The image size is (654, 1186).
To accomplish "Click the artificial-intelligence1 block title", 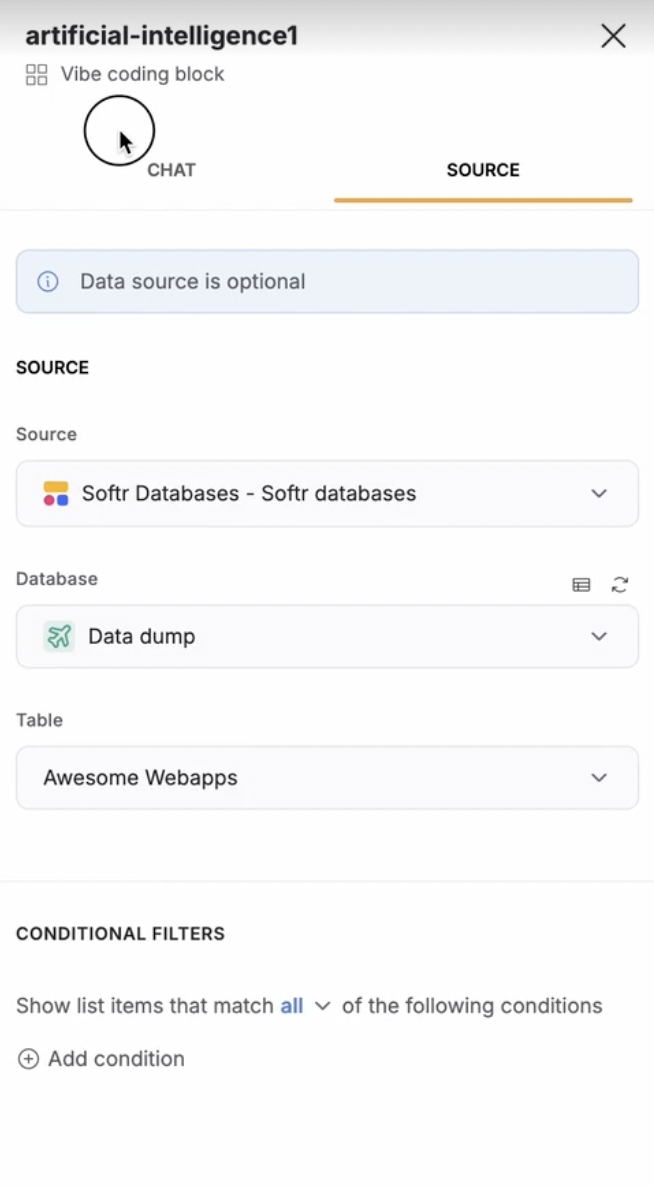I will (162, 36).
